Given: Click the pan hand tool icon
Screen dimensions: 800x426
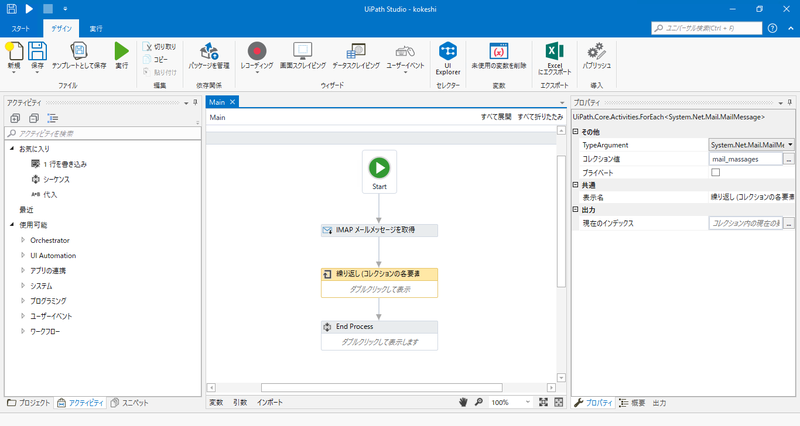Looking at the screenshot, I should coord(463,402).
